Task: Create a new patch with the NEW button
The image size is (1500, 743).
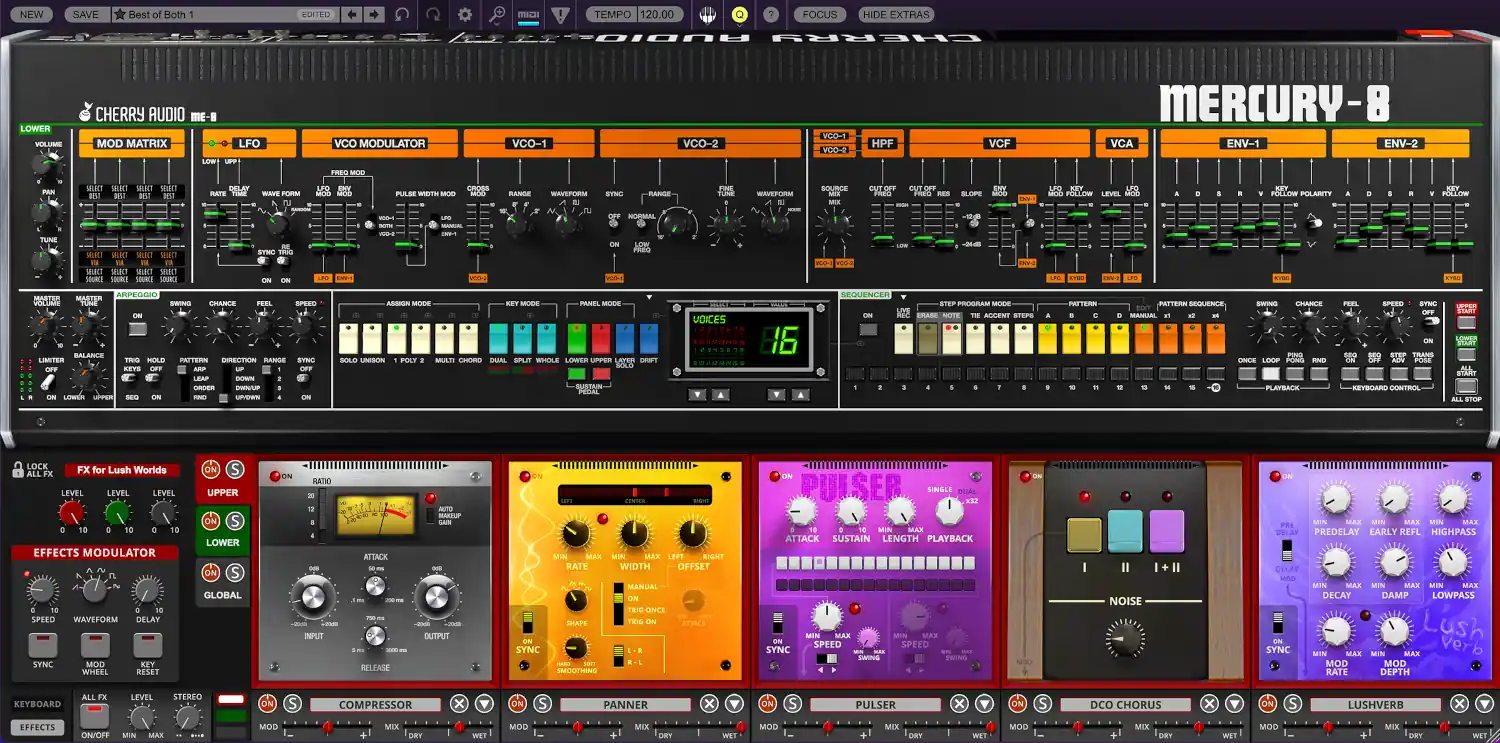Action: coord(30,14)
